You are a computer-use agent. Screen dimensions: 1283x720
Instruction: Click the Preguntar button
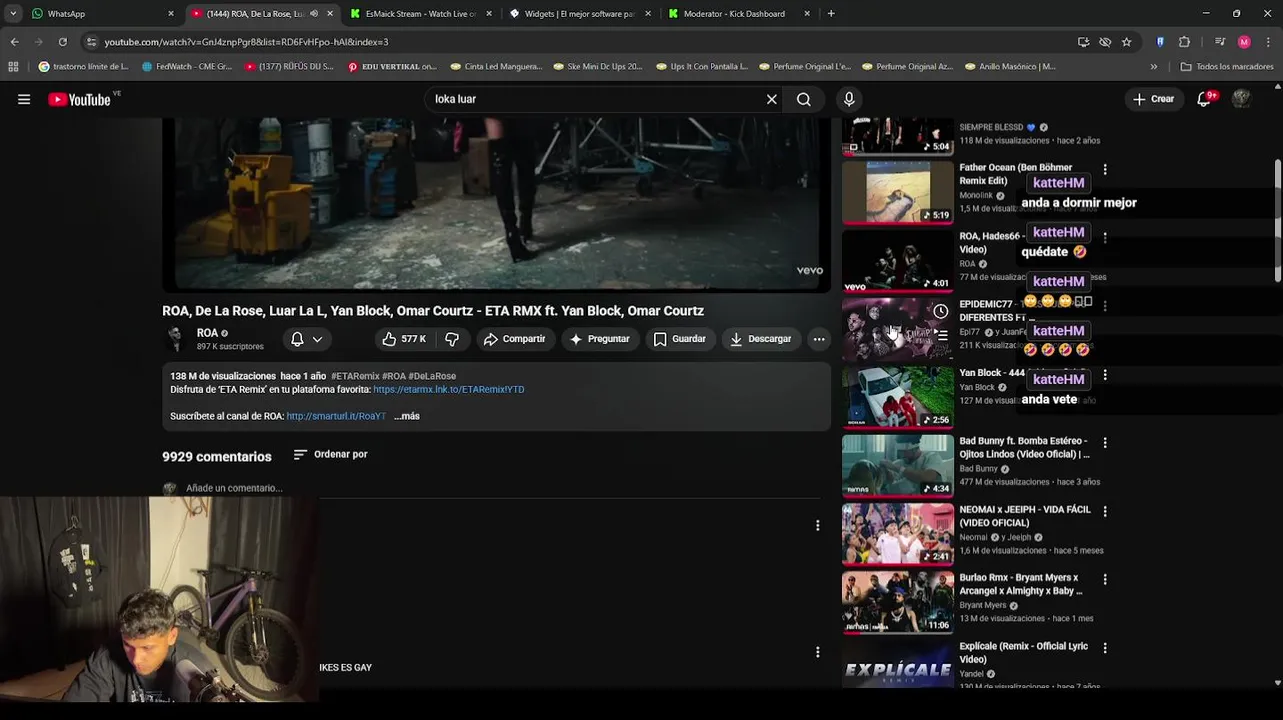pos(599,339)
